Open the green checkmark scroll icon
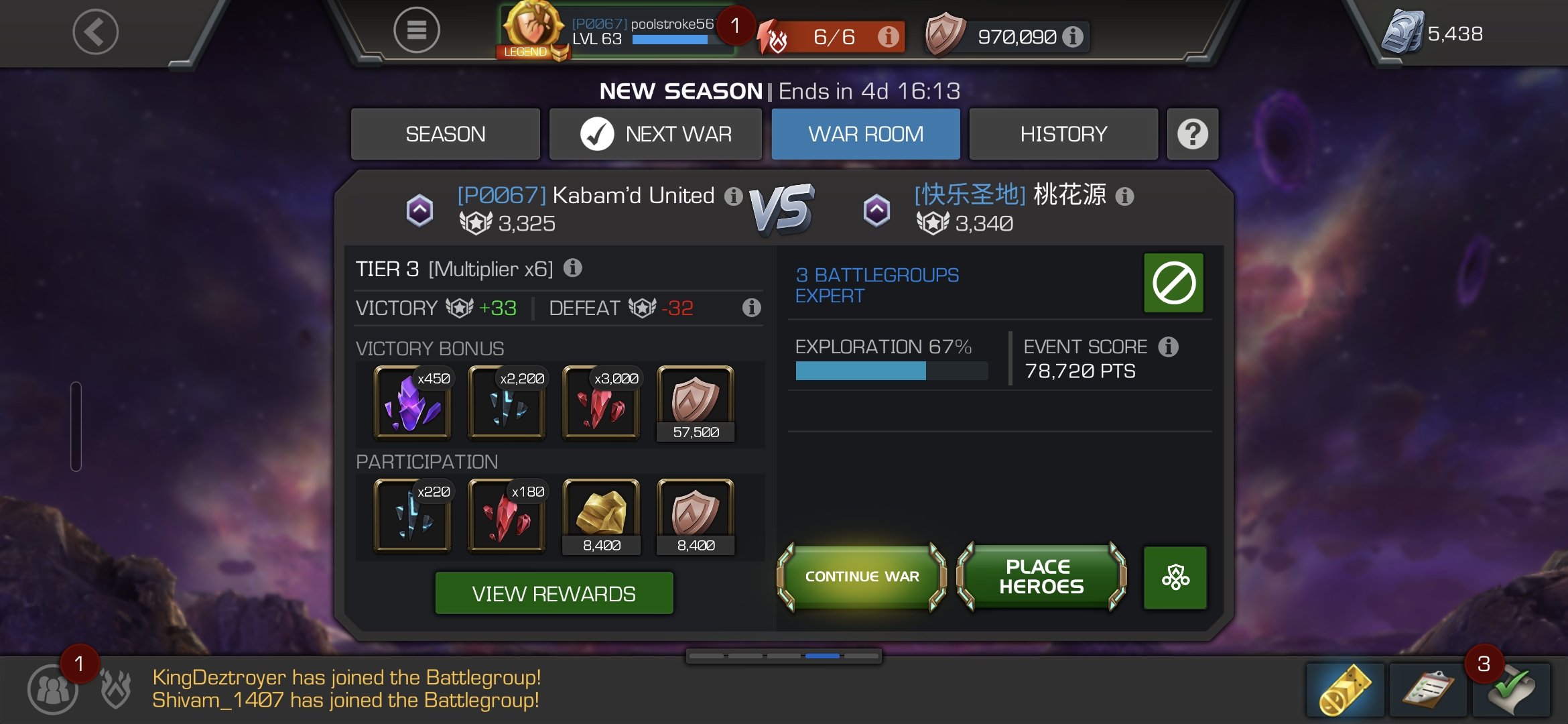The image size is (1568, 724). [1511, 690]
